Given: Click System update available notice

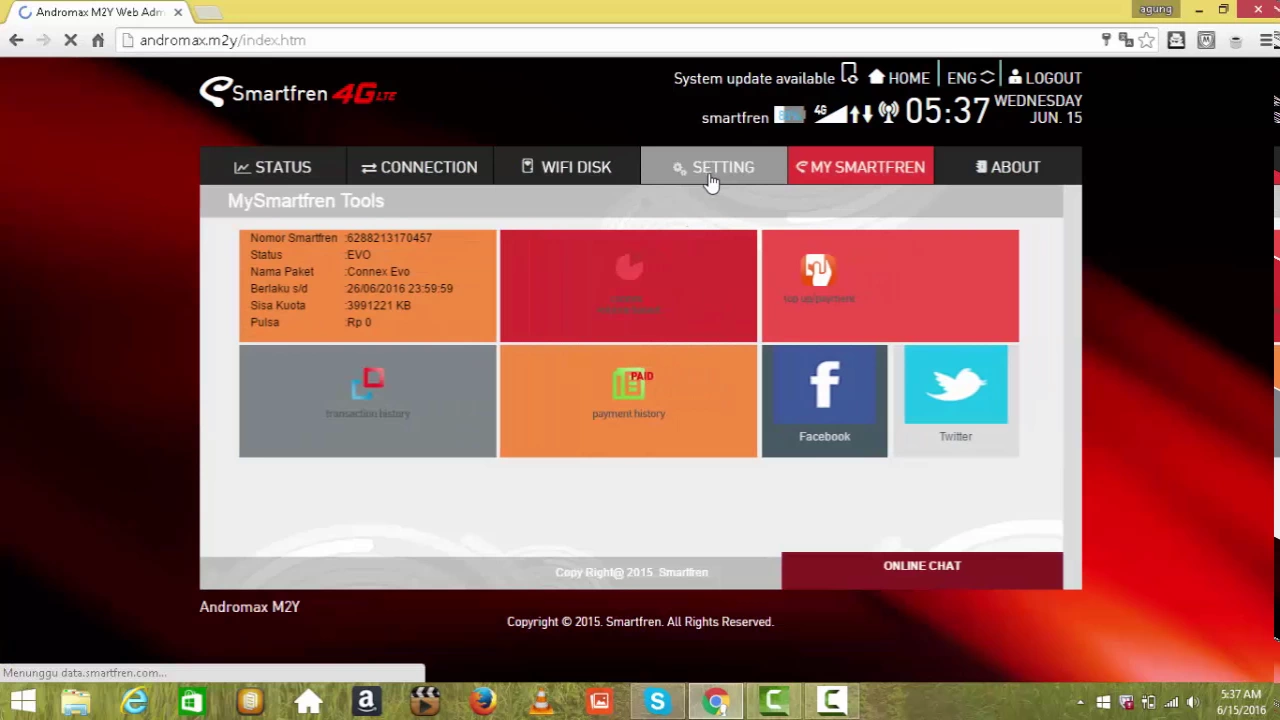Looking at the screenshot, I should 754,78.
